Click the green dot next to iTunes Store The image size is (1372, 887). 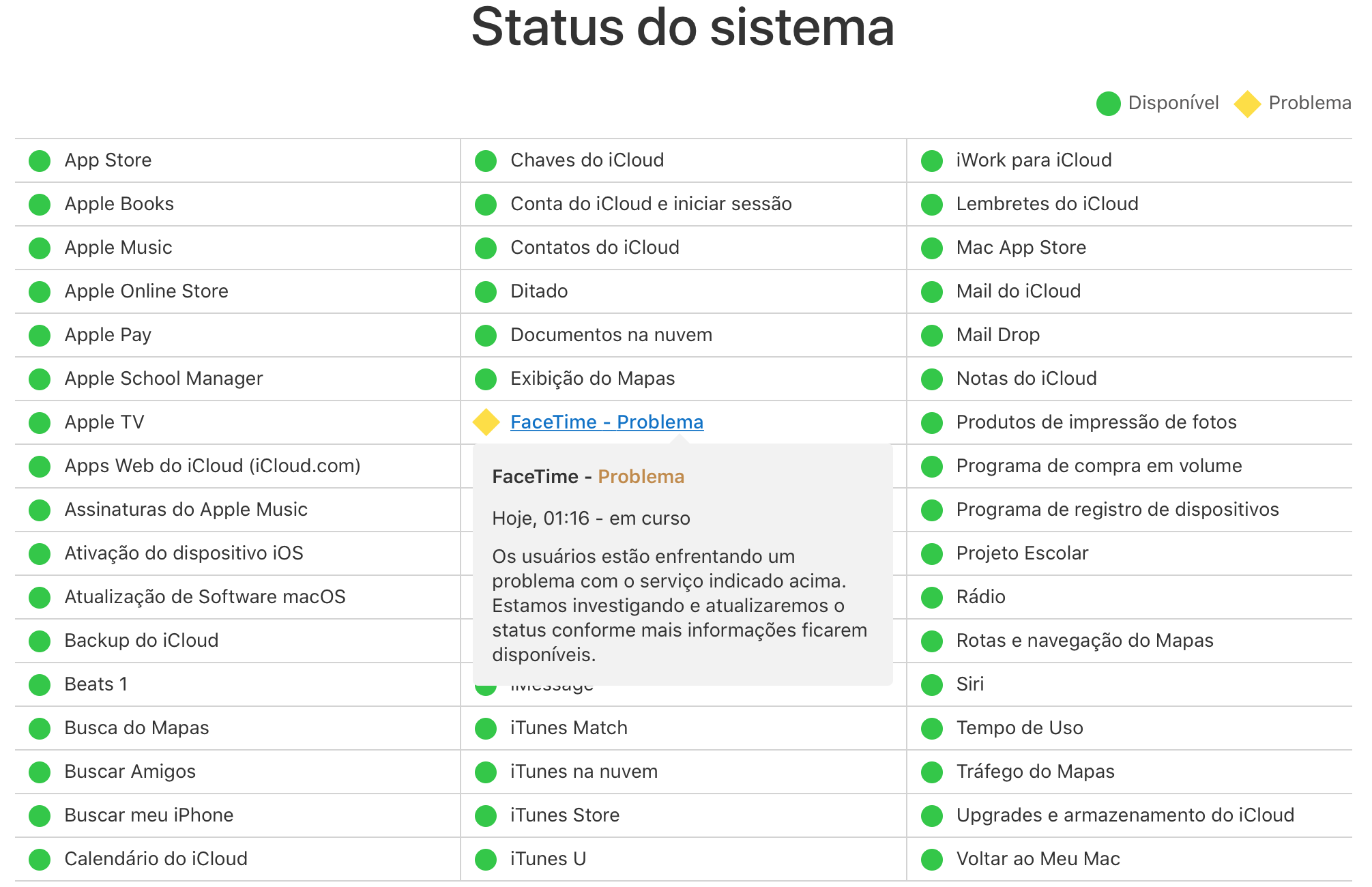485,816
